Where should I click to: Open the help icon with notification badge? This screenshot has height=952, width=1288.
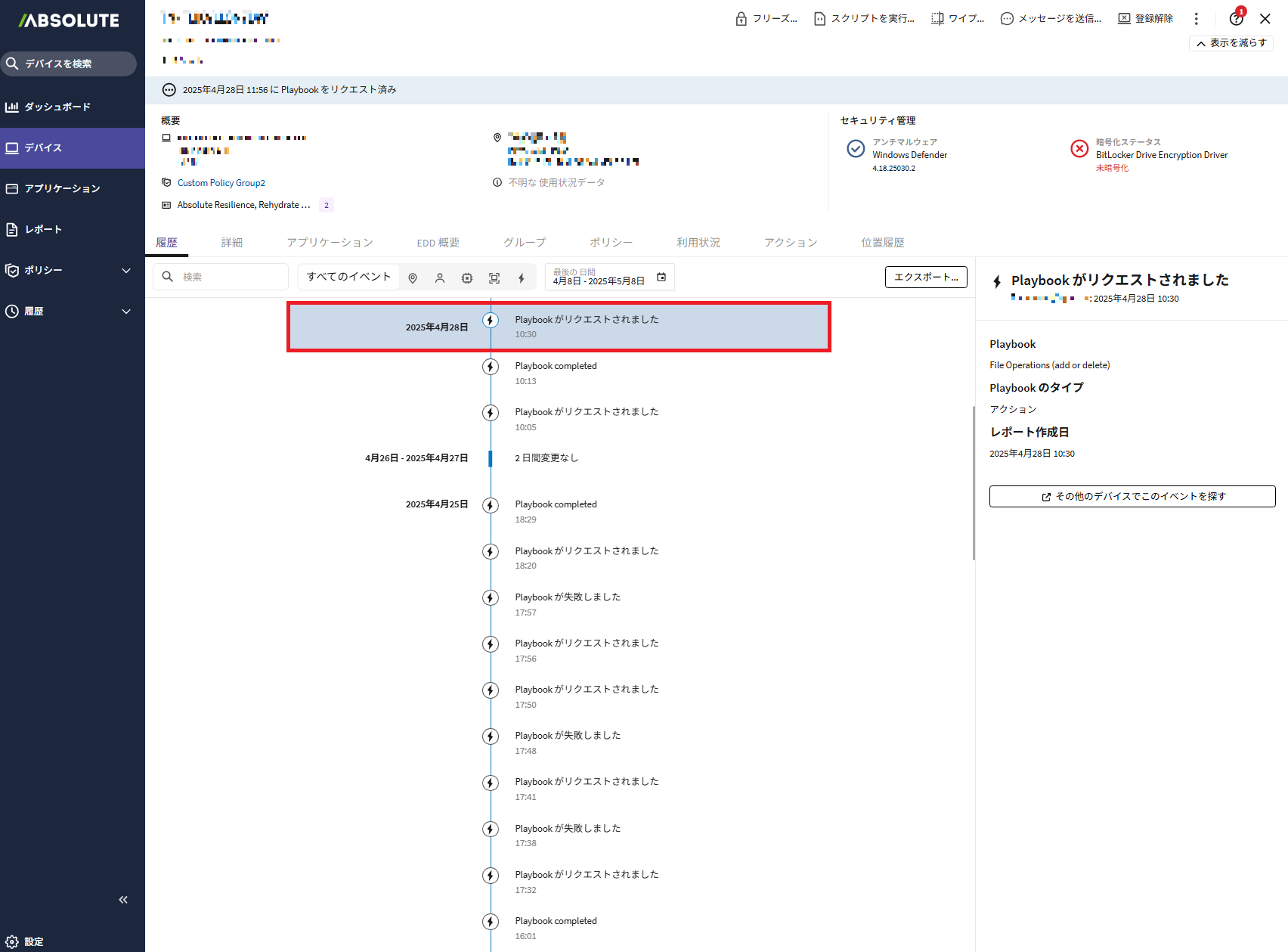[x=1237, y=18]
